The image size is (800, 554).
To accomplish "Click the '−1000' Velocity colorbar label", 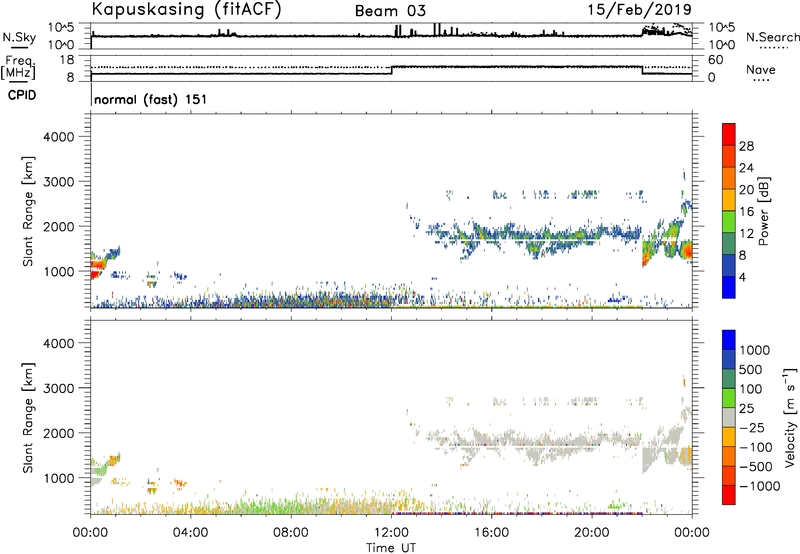I will (759, 486).
